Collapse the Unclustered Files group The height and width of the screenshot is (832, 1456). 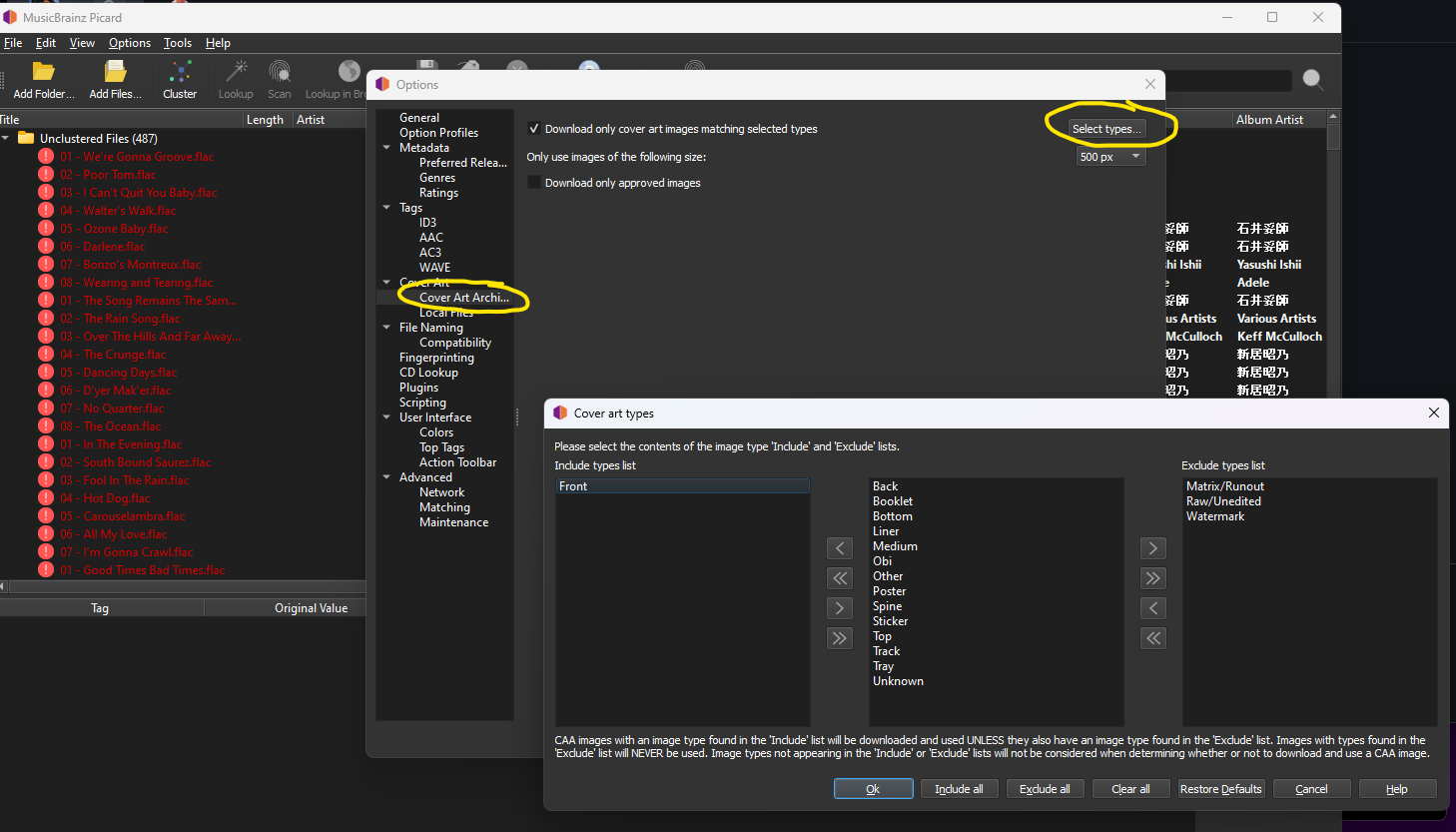click(6, 139)
